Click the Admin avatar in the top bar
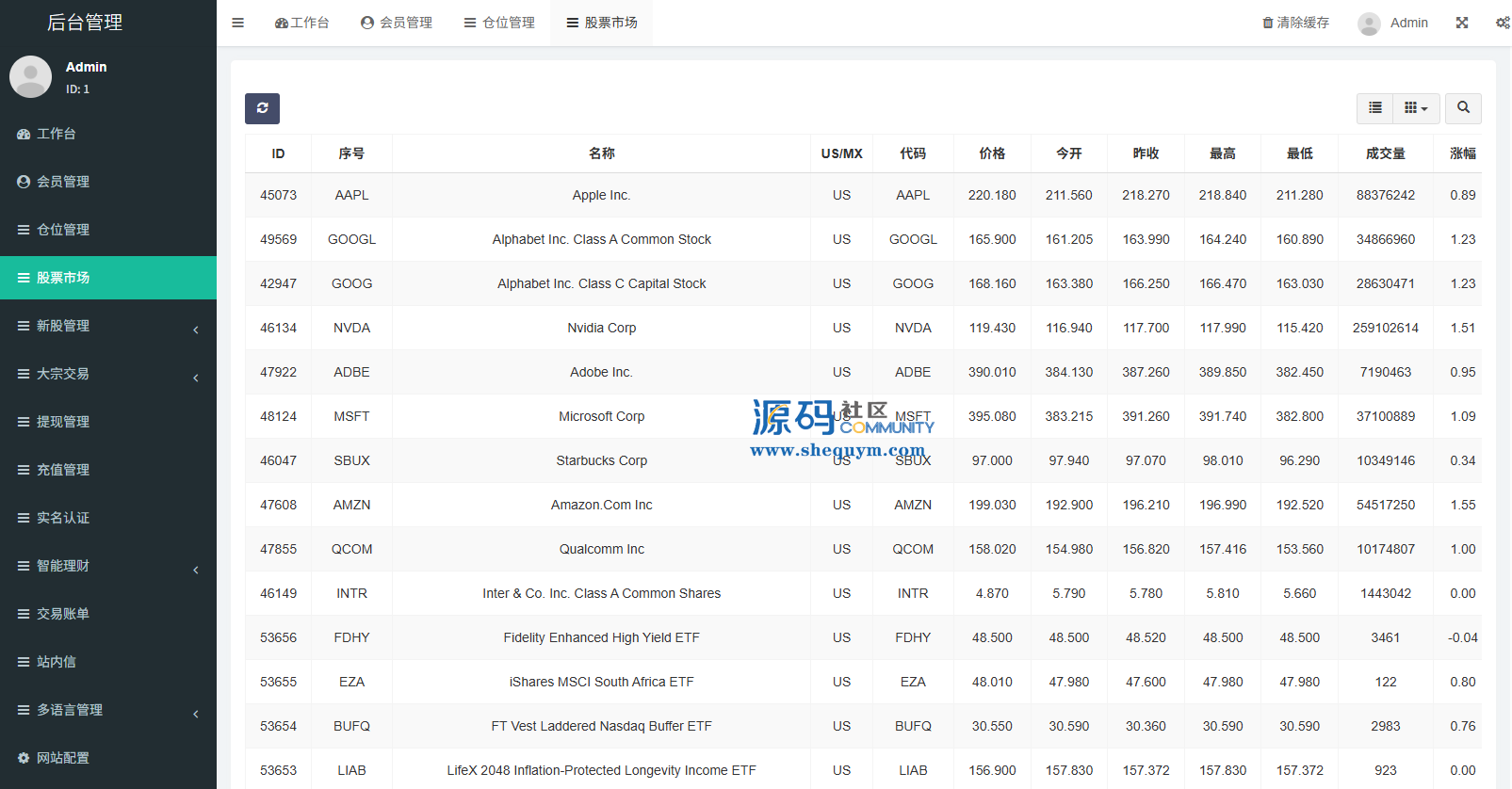Screen dimensions: 1512x789 tap(1369, 24)
